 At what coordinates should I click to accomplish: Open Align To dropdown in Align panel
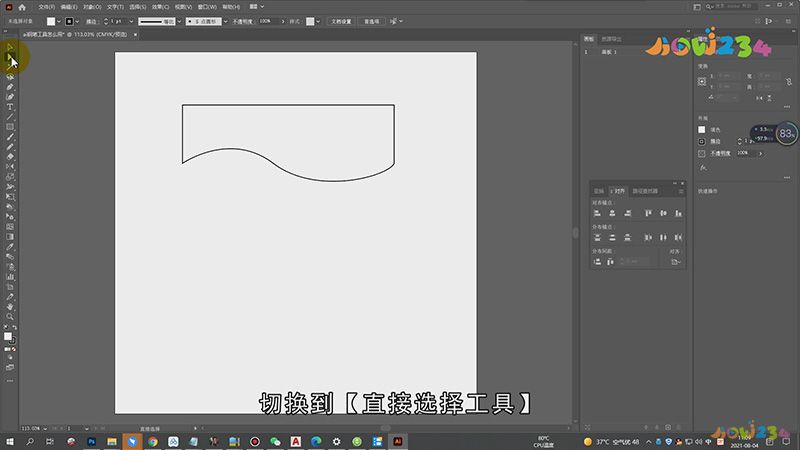click(675, 262)
